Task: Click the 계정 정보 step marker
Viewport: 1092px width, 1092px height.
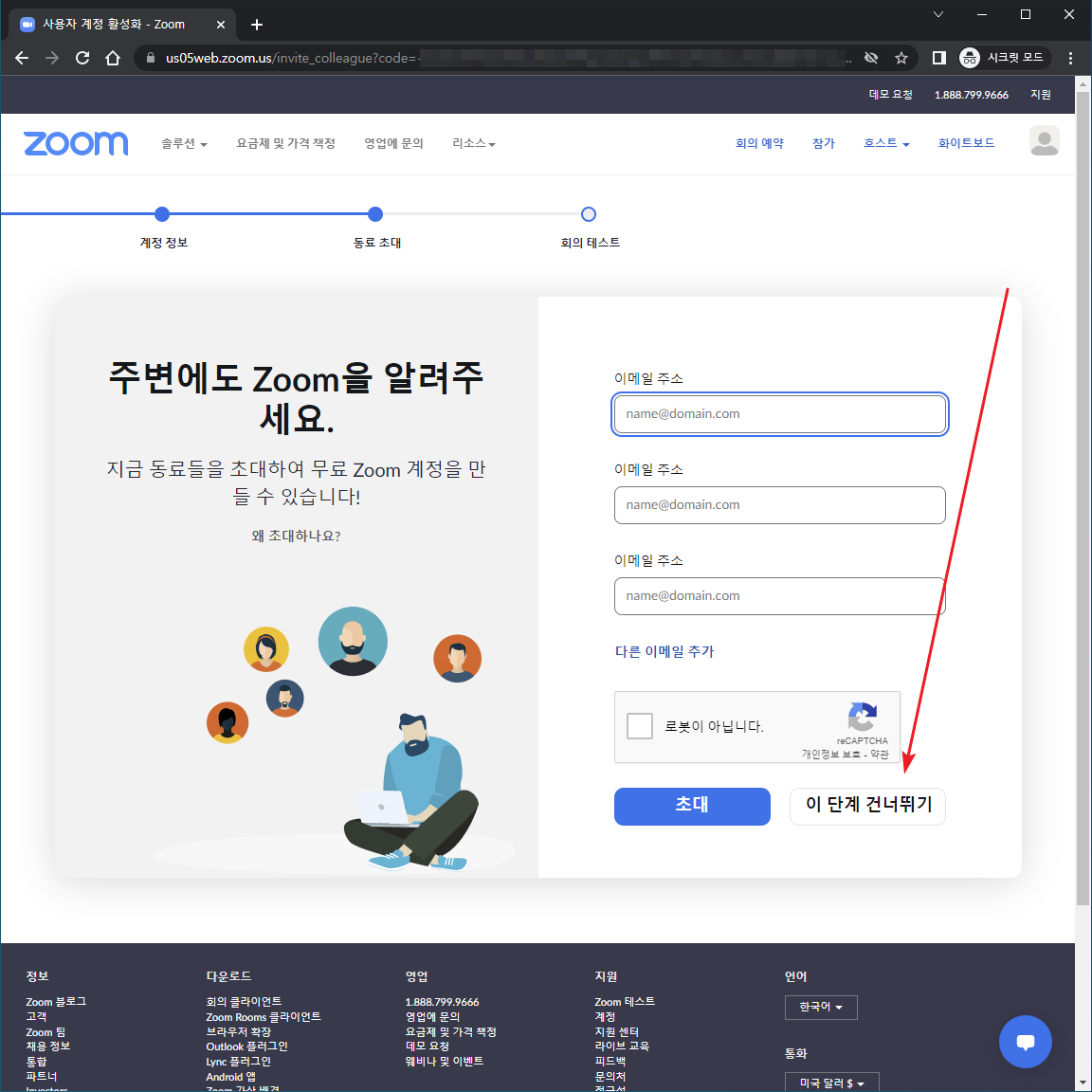Action: 162,214
